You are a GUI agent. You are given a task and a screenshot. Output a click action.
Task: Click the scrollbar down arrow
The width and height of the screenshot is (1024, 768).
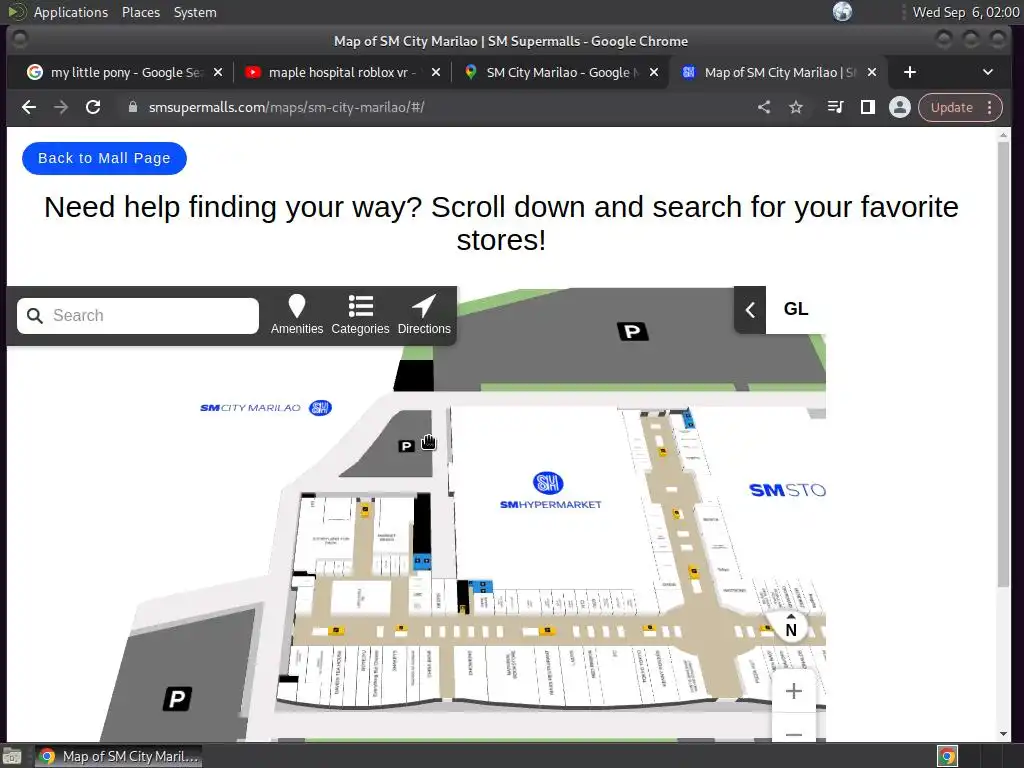(1004, 734)
